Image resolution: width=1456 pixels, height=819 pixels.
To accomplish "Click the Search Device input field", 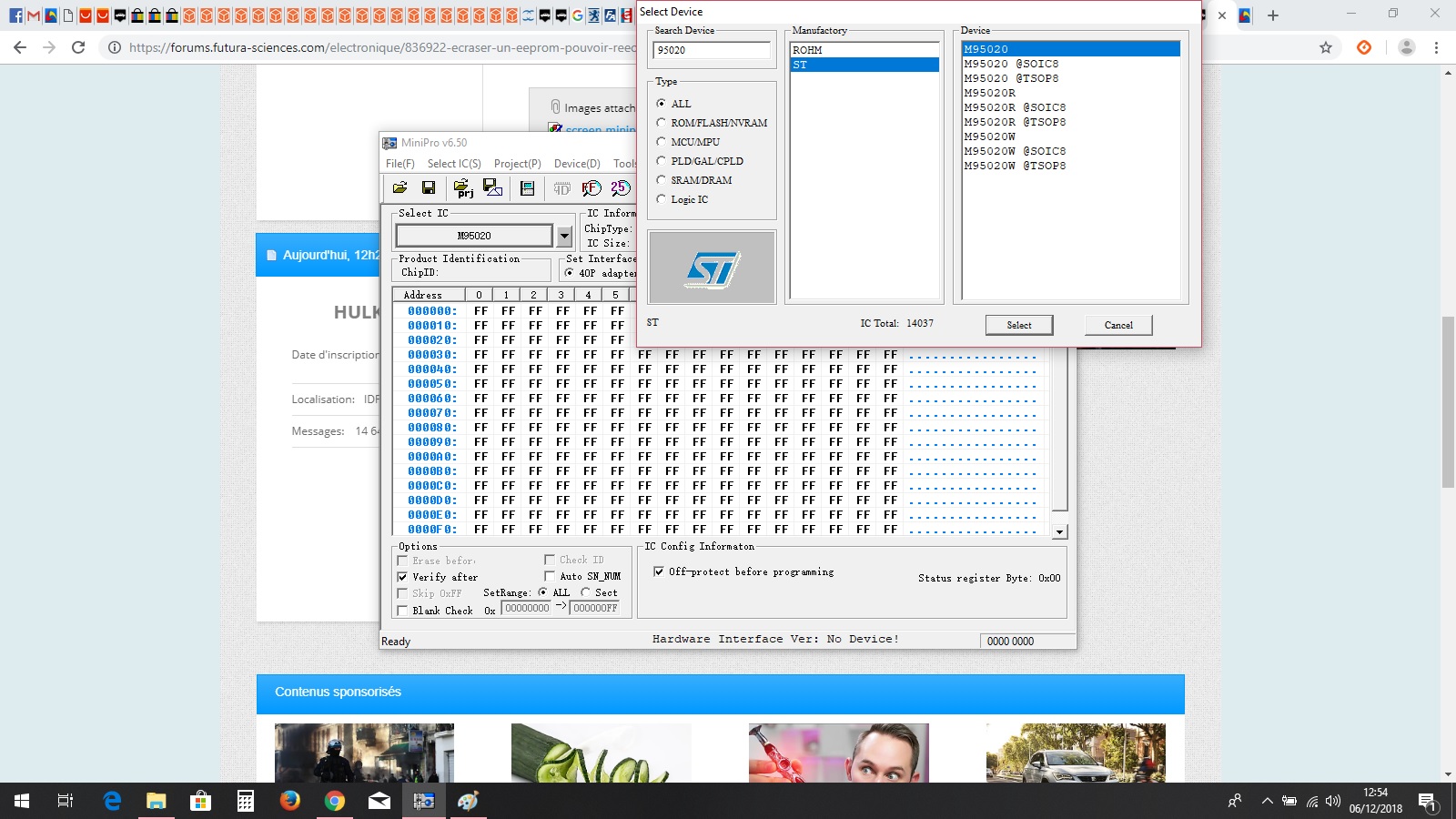I will 711,51.
